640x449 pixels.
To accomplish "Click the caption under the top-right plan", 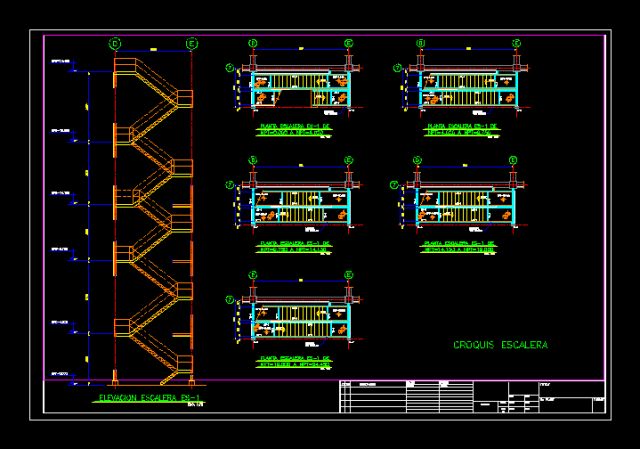I will click(462, 130).
